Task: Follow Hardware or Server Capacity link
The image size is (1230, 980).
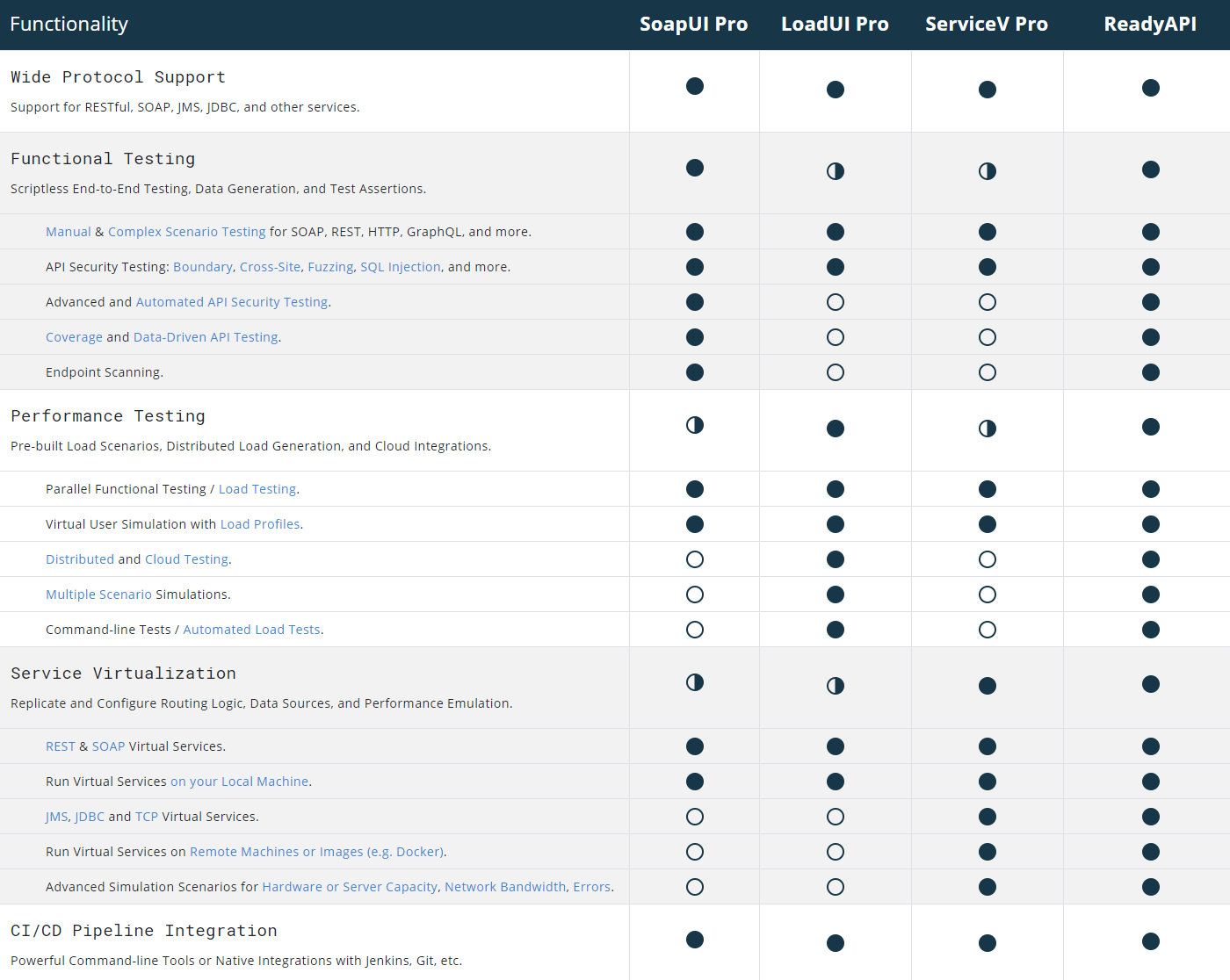Action: point(350,887)
